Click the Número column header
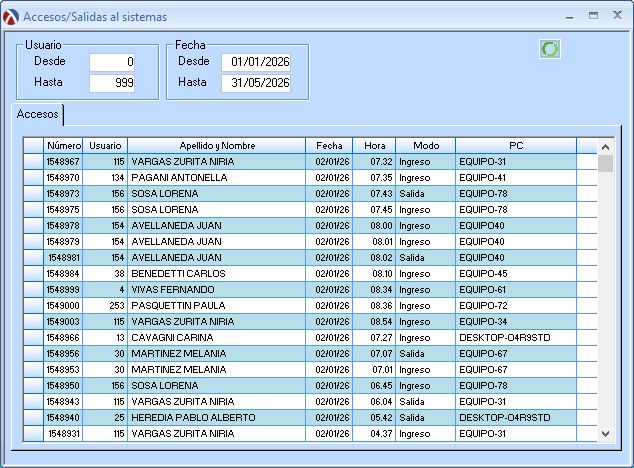 click(x=63, y=146)
